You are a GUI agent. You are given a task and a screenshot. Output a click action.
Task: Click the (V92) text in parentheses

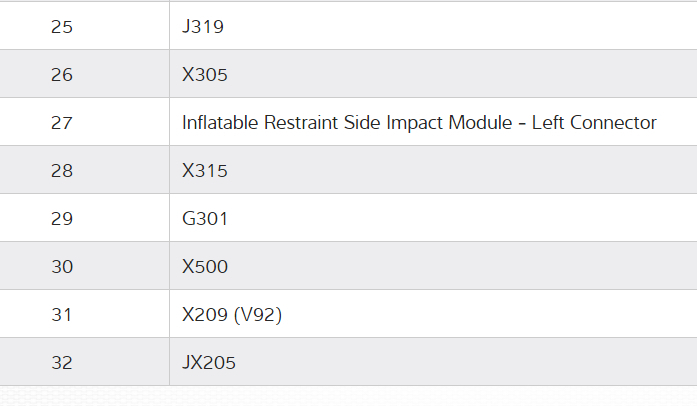tap(258, 314)
